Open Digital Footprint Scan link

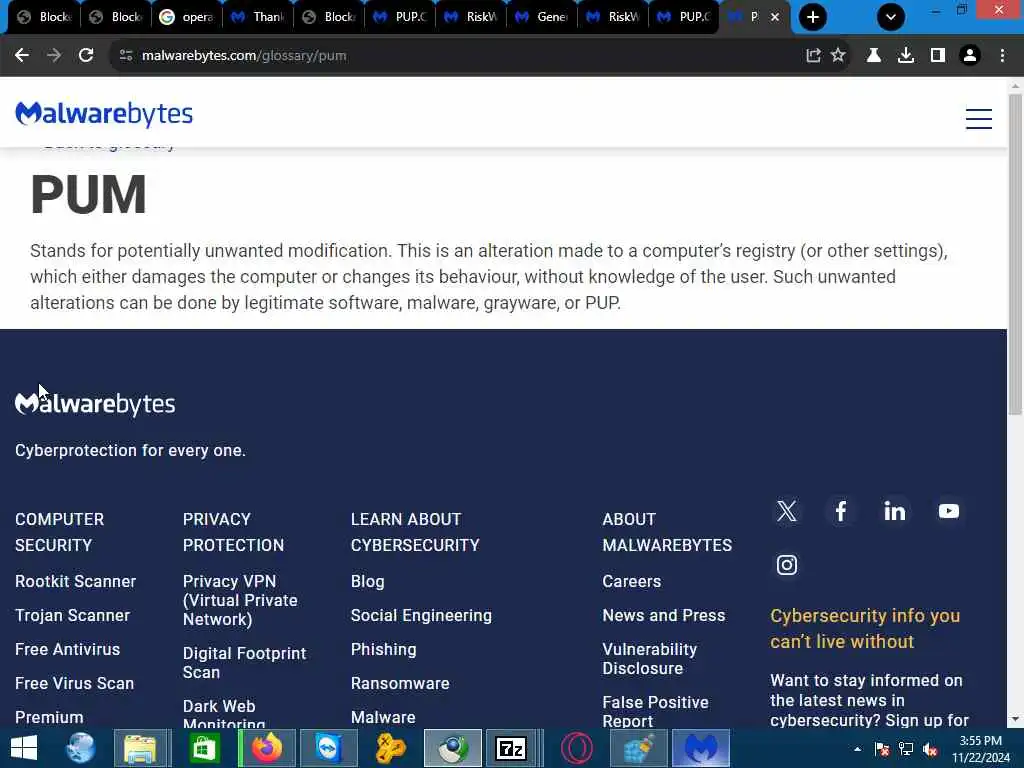click(x=244, y=662)
